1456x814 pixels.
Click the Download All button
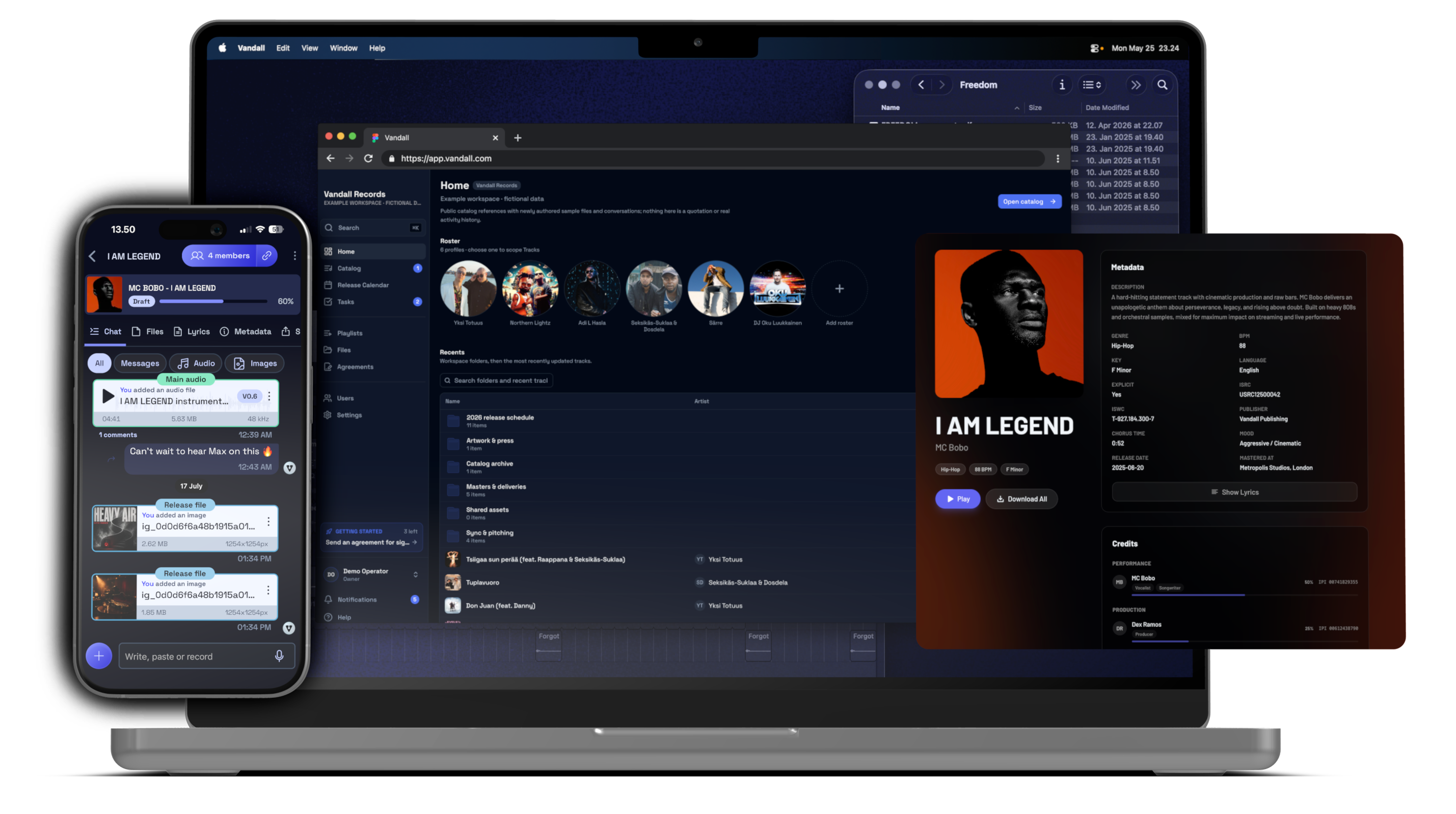(x=1021, y=499)
